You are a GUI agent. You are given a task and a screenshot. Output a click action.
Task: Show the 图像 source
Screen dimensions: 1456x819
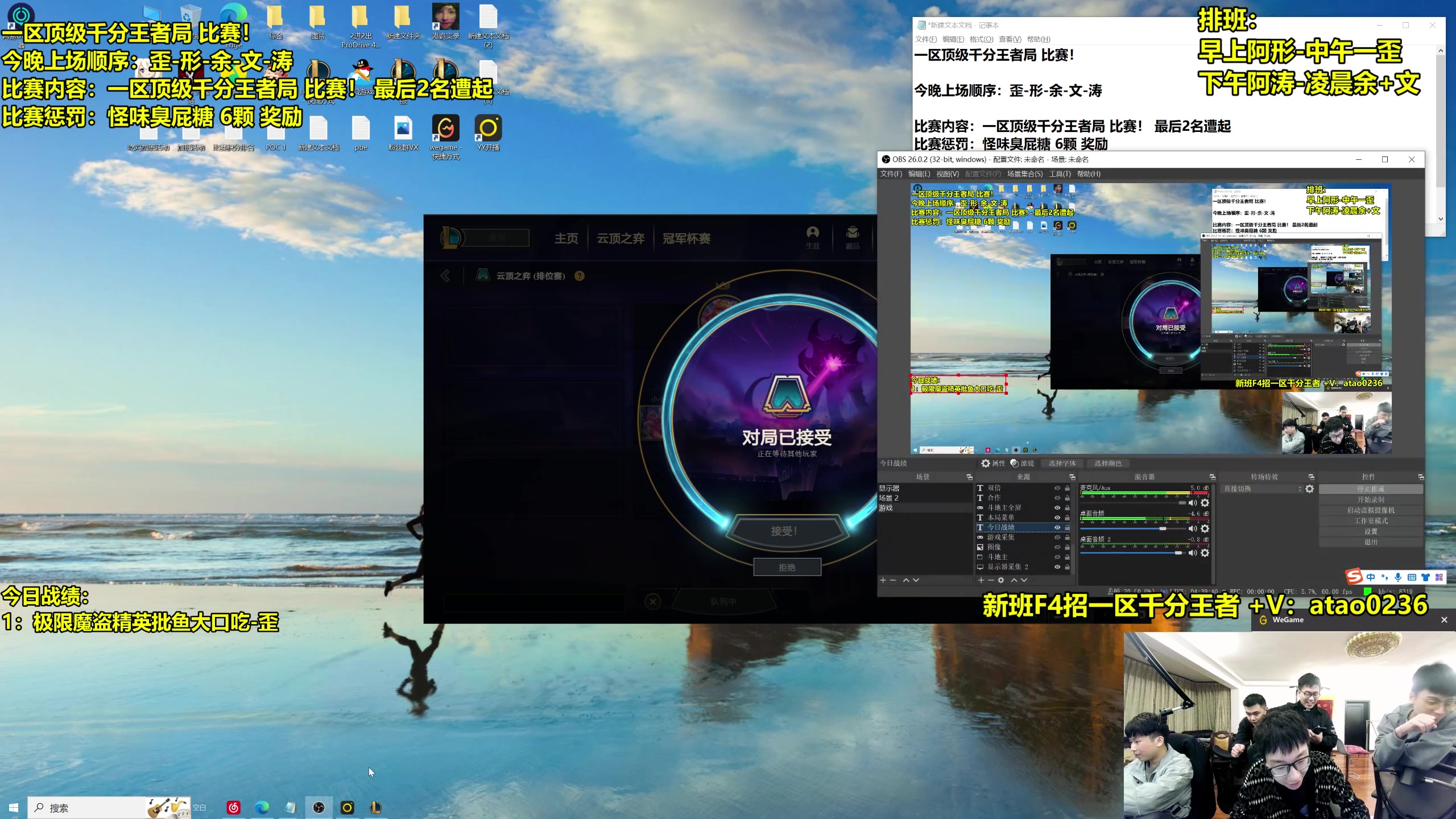pos(1057,547)
